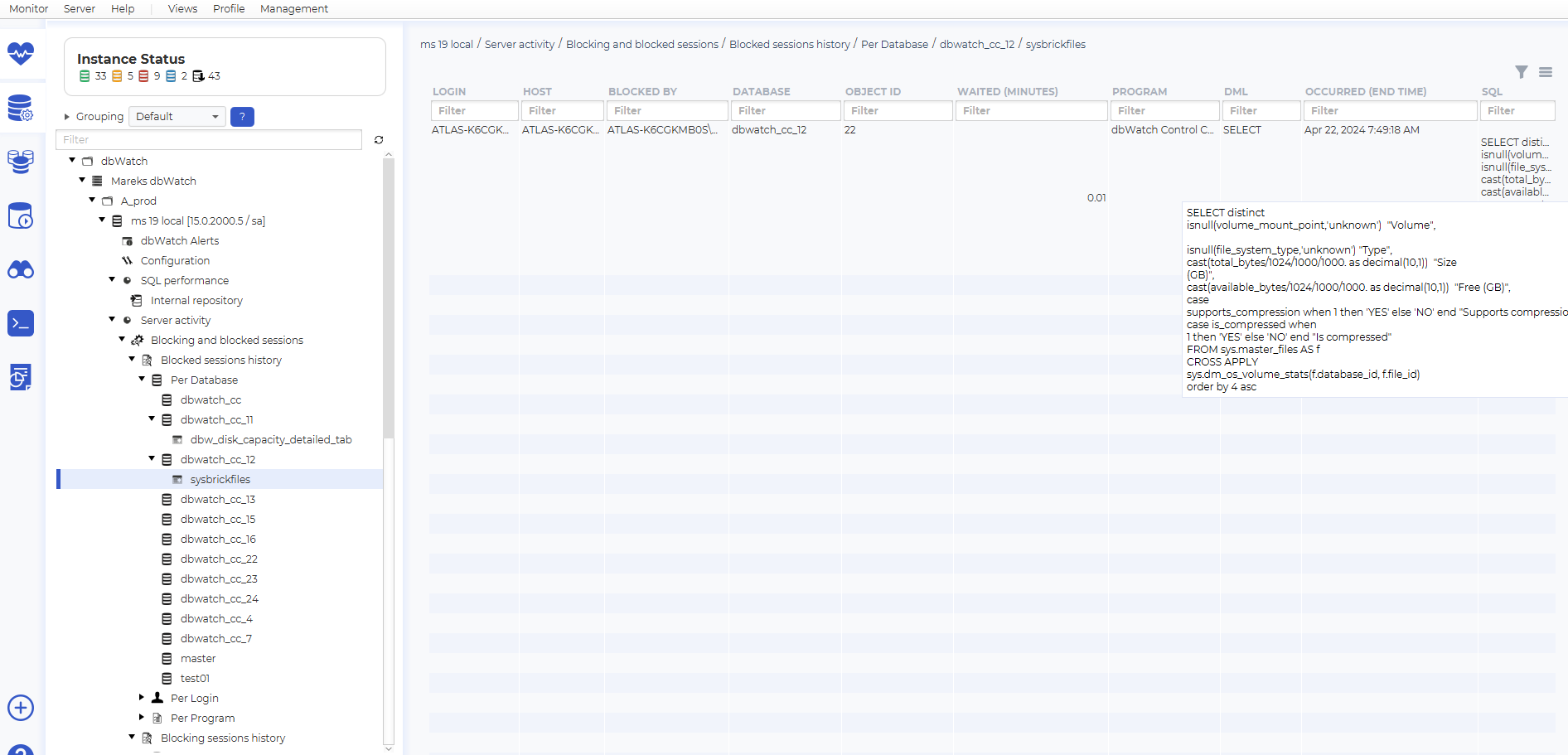This screenshot has height=755, width=1568.
Task: Open the Monitor health icon in sidebar
Action: pos(21,54)
